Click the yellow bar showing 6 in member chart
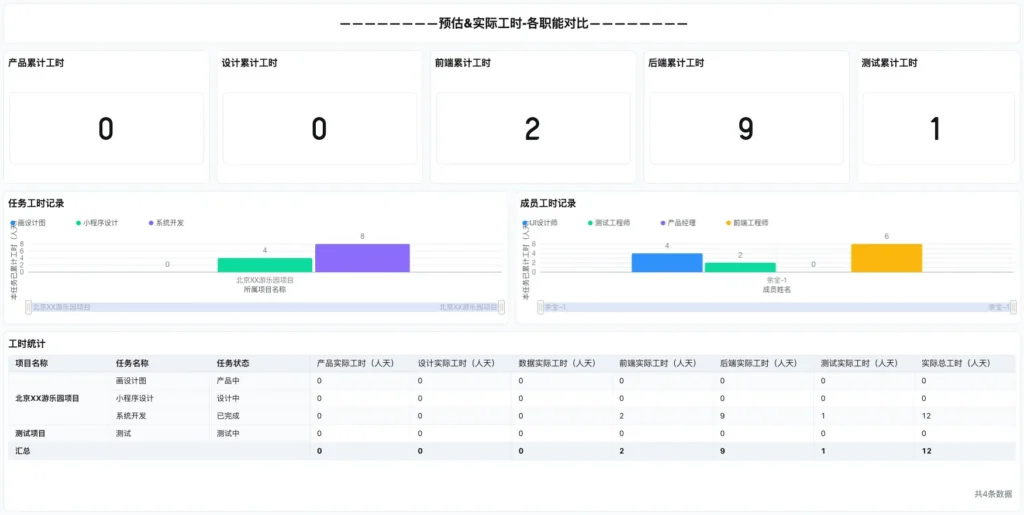This screenshot has width=1024, height=515. (x=886, y=258)
